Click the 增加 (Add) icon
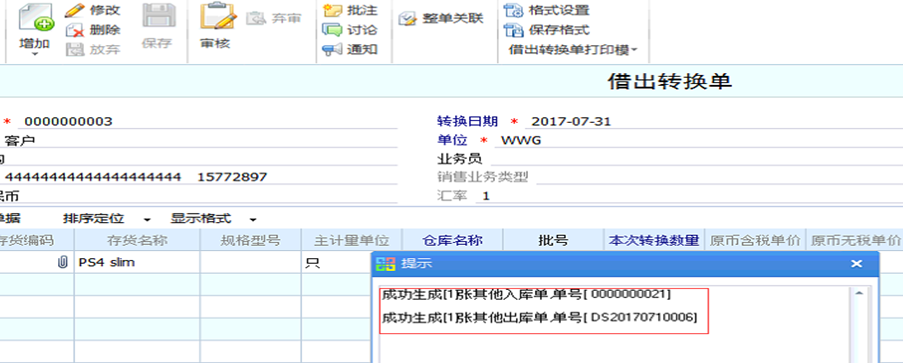Image resolution: width=903 pixels, height=363 pixels. coord(36,17)
